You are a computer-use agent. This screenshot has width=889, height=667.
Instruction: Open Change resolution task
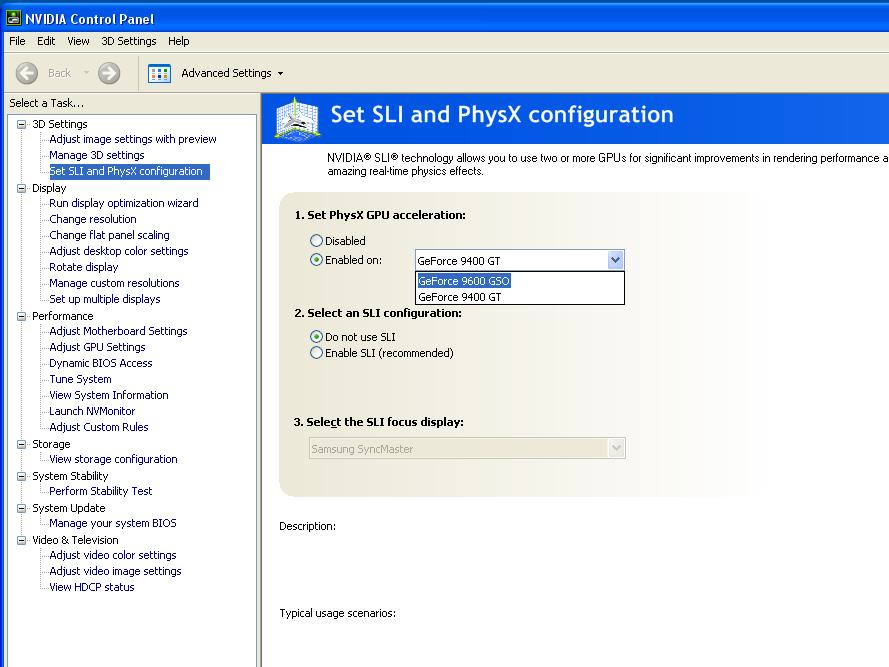coord(92,219)
